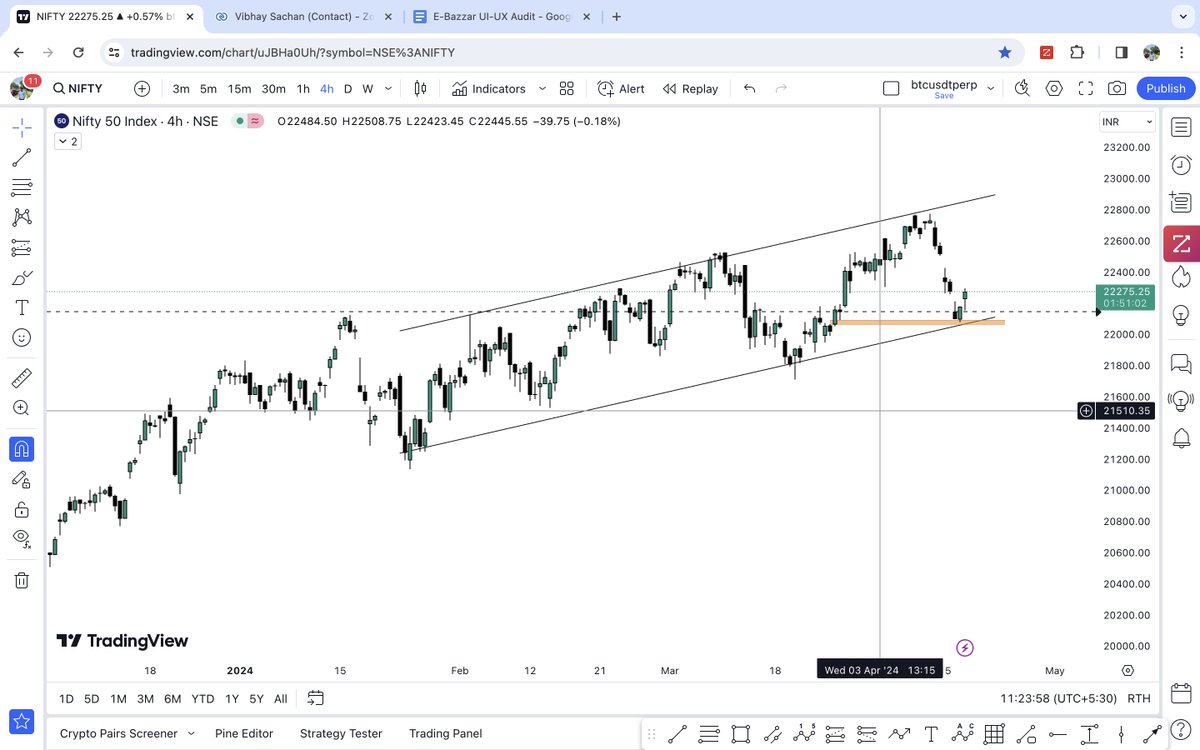
Task: Select the D daily timeframe
Action: click(348, 88)
